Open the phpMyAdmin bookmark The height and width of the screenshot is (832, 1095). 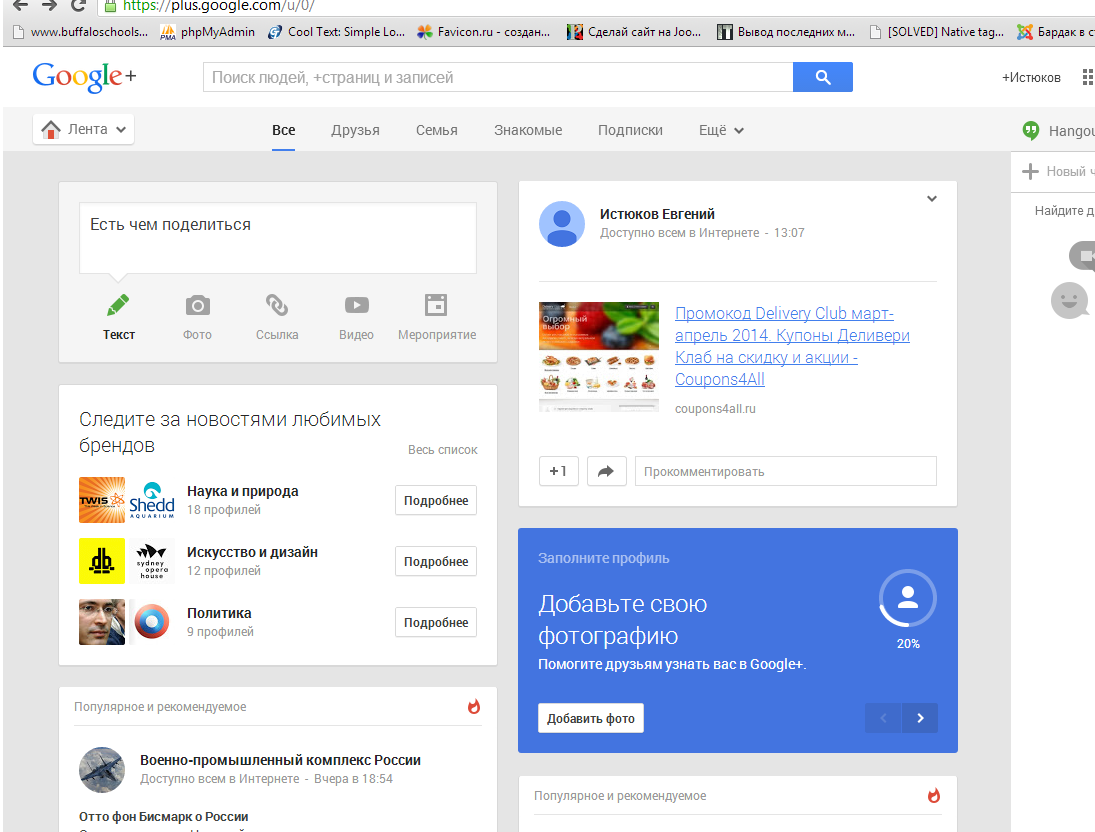207,31
